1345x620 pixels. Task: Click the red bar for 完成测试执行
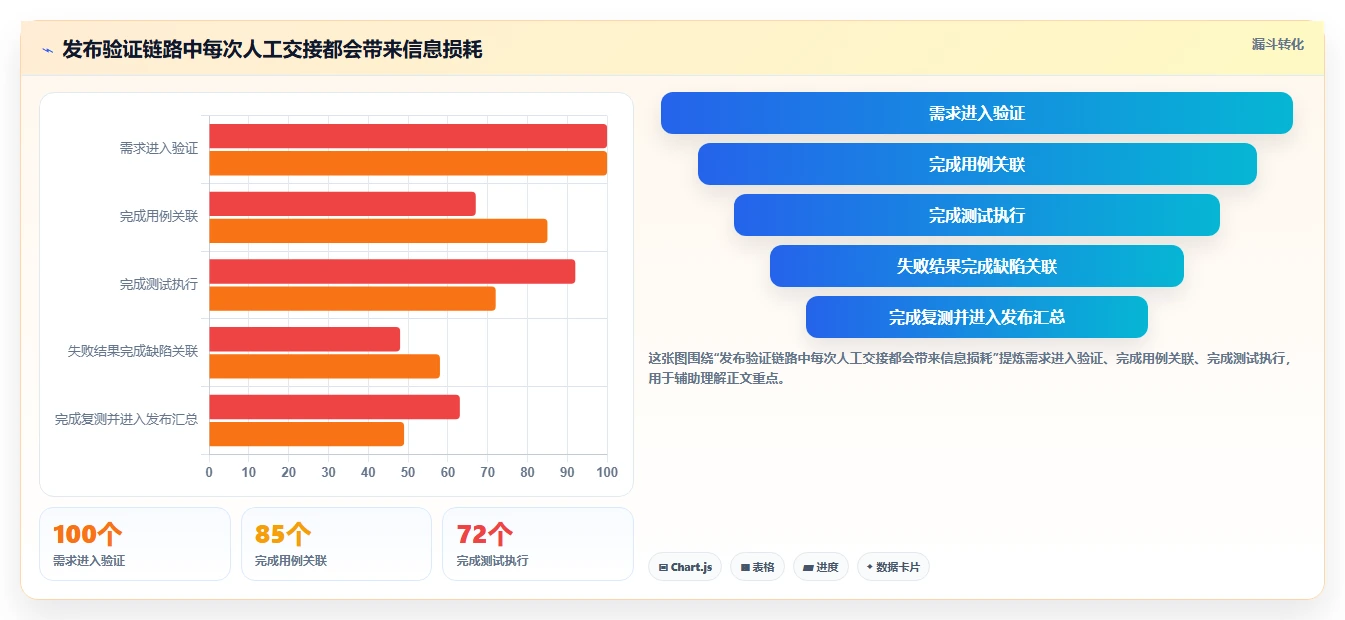pyautogui.click(x=392, y=271)
